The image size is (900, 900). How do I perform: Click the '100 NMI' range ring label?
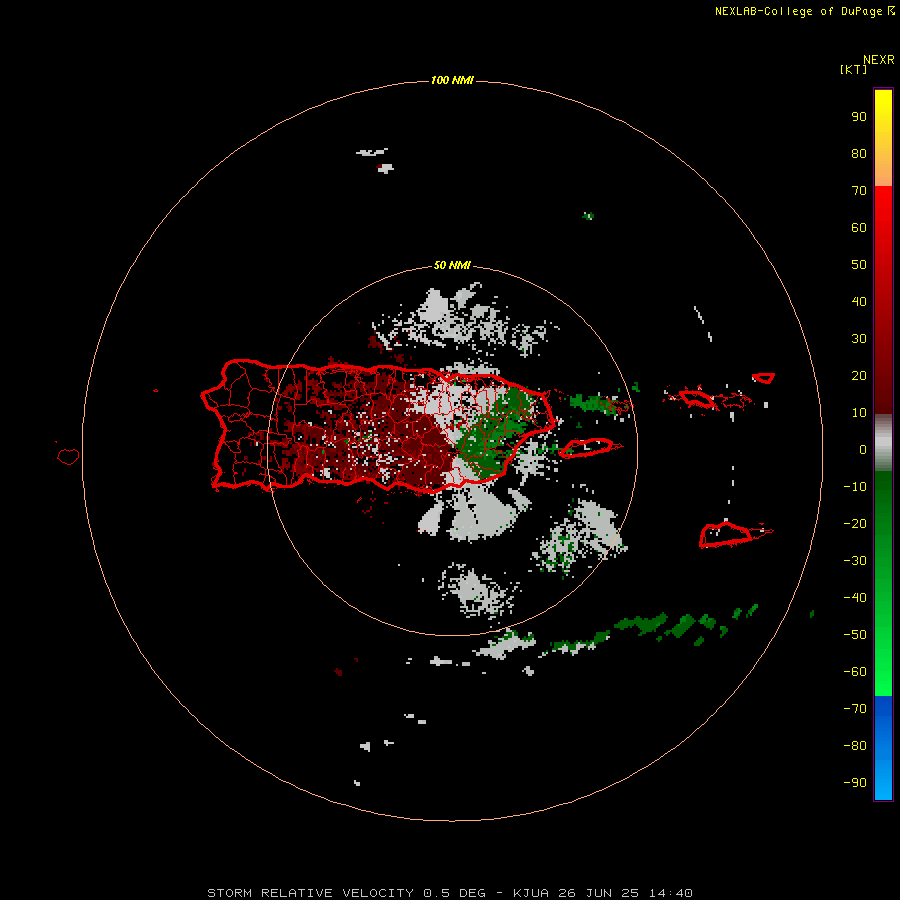[452, 80]
